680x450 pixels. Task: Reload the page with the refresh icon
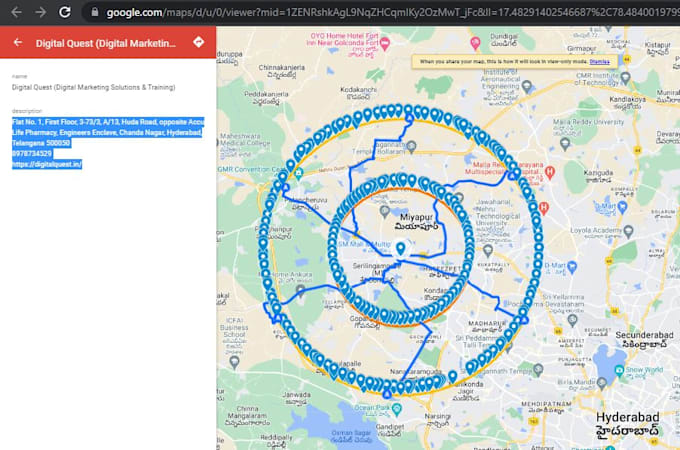pos(65,12)
